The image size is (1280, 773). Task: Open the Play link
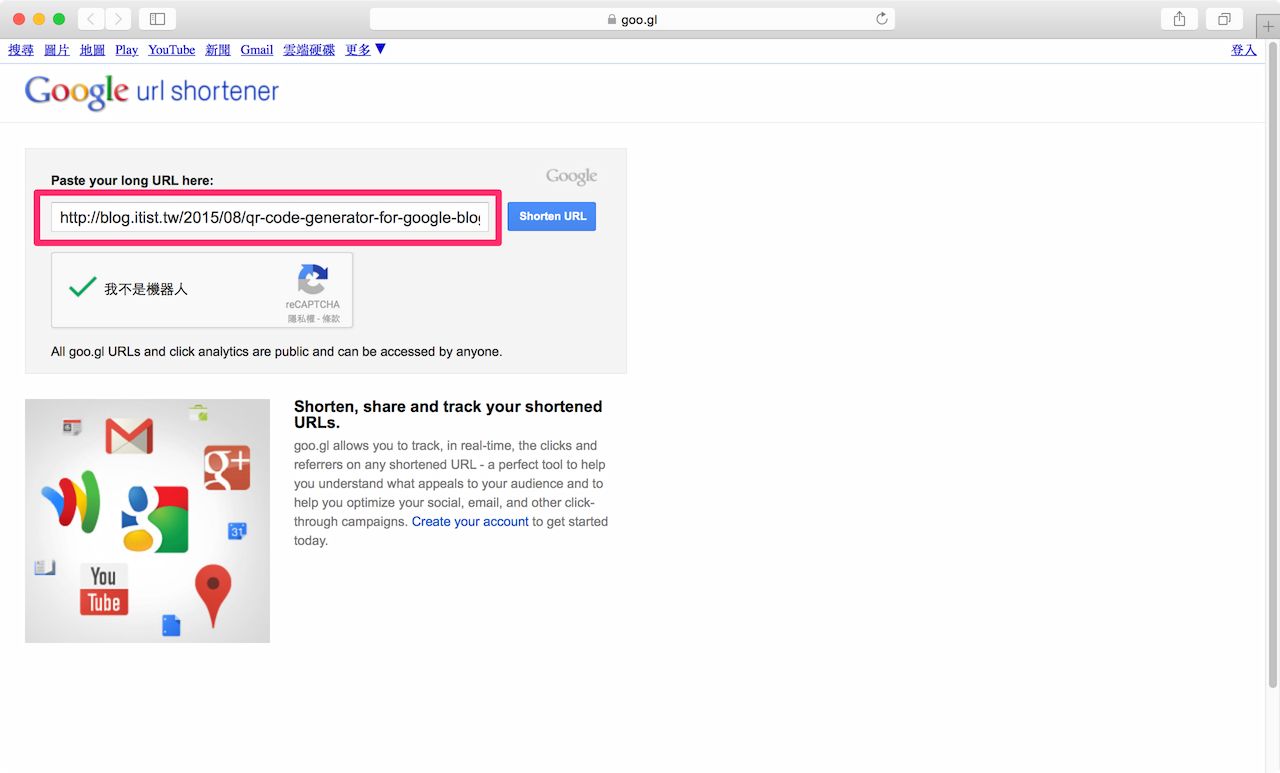click(127, 50)
